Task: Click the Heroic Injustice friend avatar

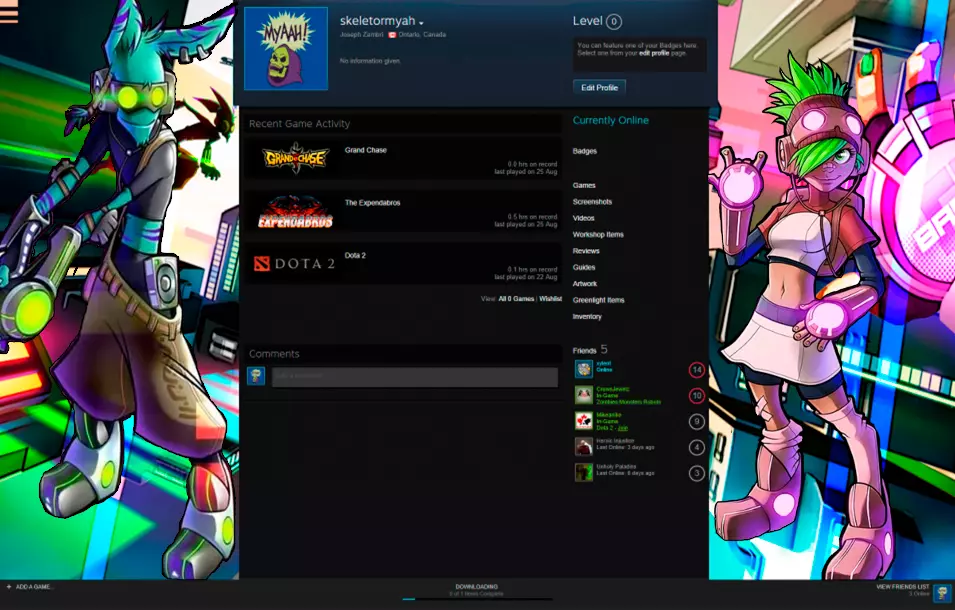Action: [x=583, y=446]
